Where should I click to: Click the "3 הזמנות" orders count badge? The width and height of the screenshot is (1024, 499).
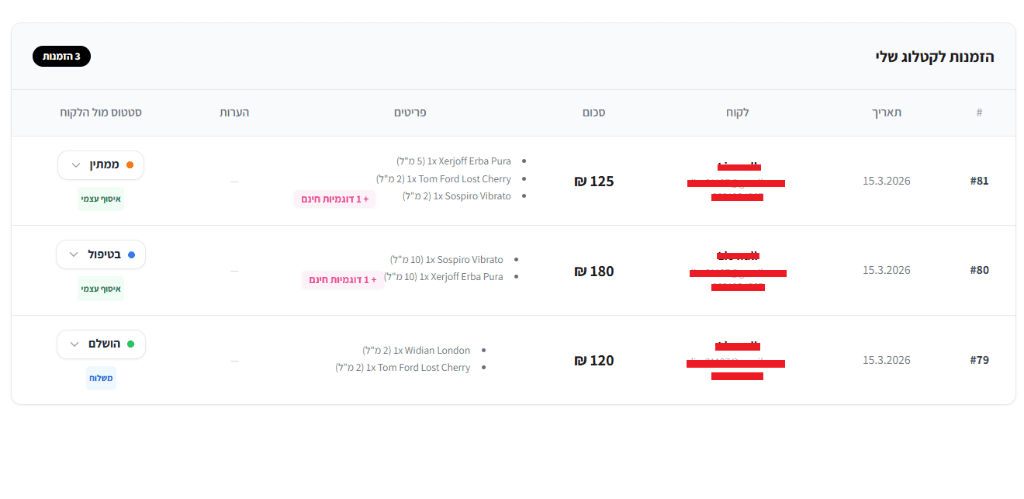[x=61, y=57]
